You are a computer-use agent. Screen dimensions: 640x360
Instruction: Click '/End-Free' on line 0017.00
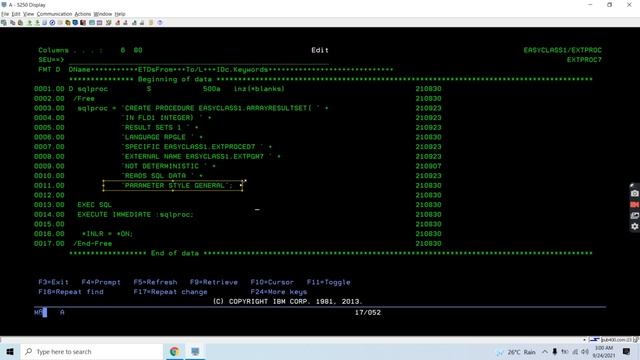pyautogui.click(x=92, y=243)
